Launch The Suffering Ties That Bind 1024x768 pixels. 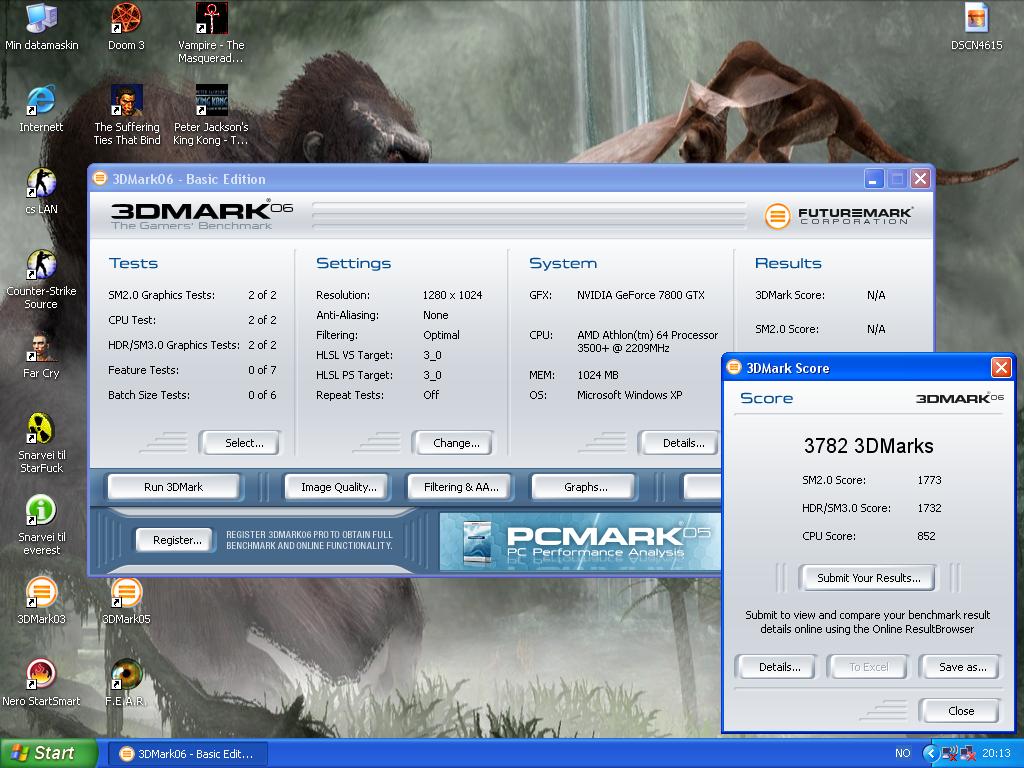click(127, 115)
